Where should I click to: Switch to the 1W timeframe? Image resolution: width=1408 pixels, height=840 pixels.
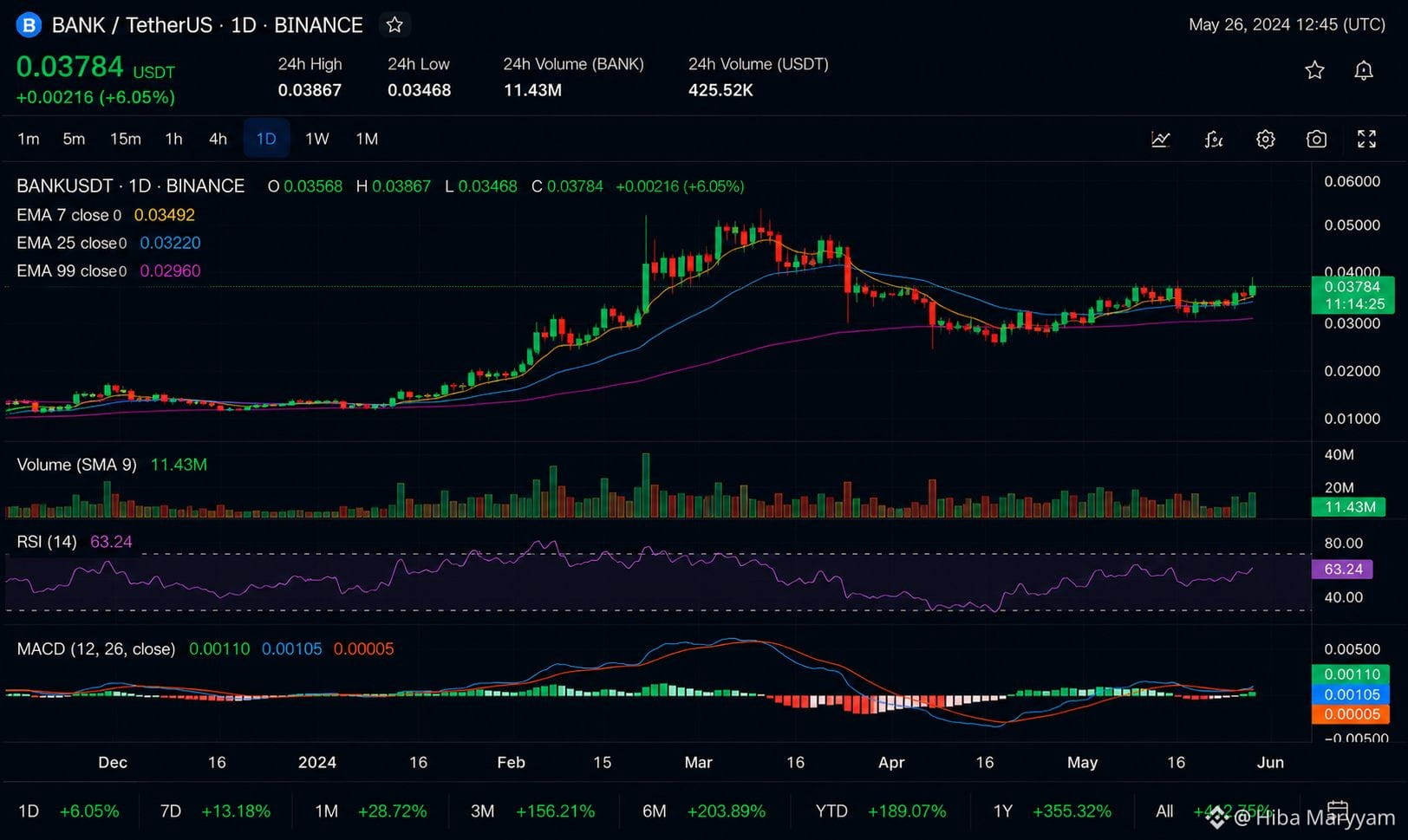pyautogui.click(x=316, y=139)
